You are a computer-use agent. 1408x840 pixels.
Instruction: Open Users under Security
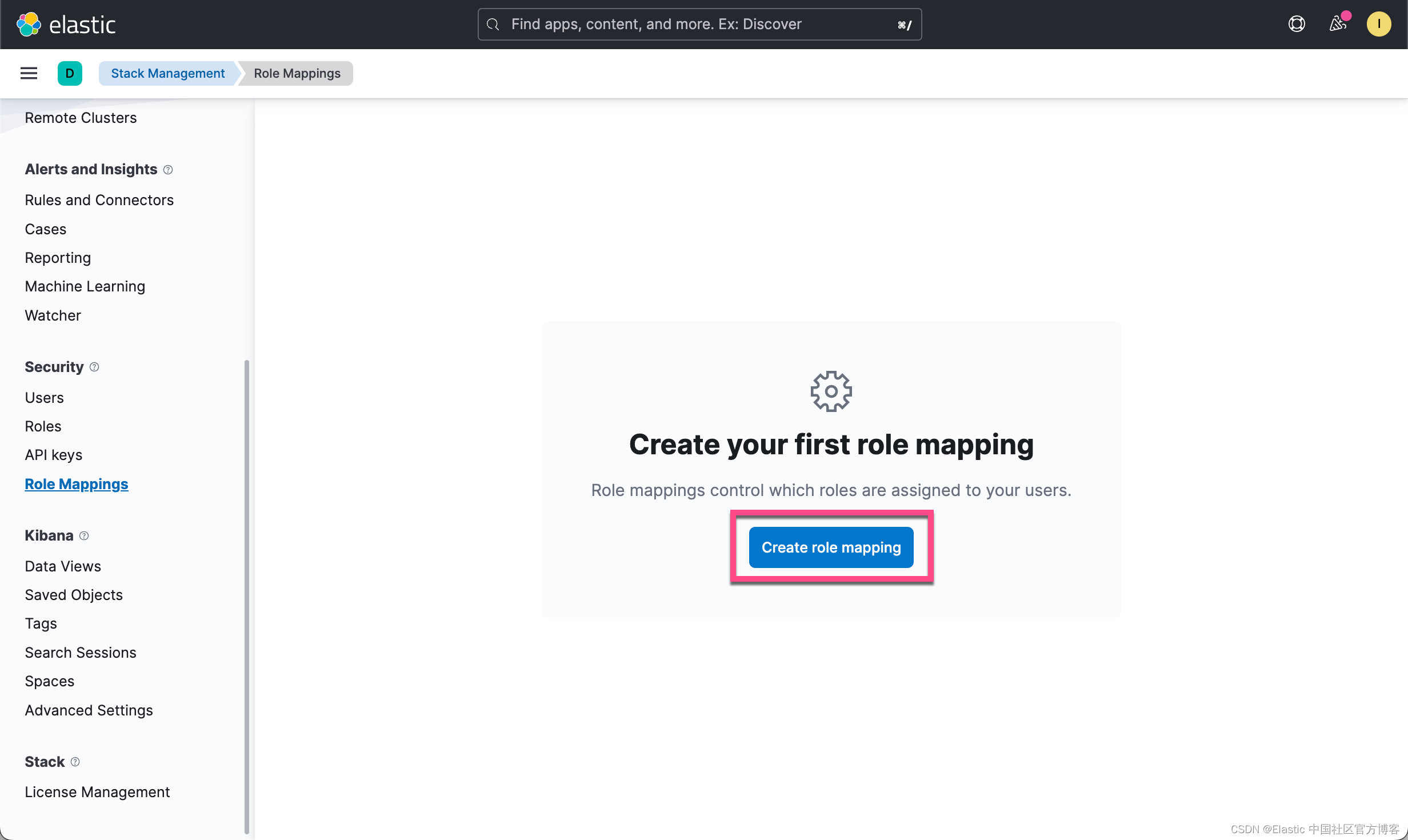44,398
